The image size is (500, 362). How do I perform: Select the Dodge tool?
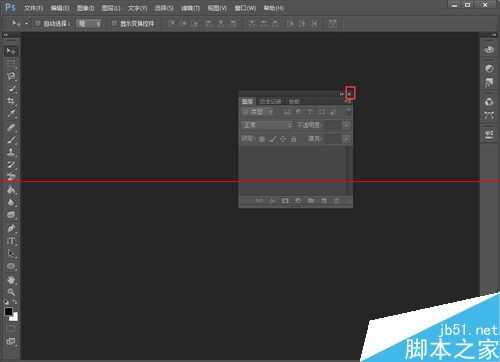coord(11,215)
